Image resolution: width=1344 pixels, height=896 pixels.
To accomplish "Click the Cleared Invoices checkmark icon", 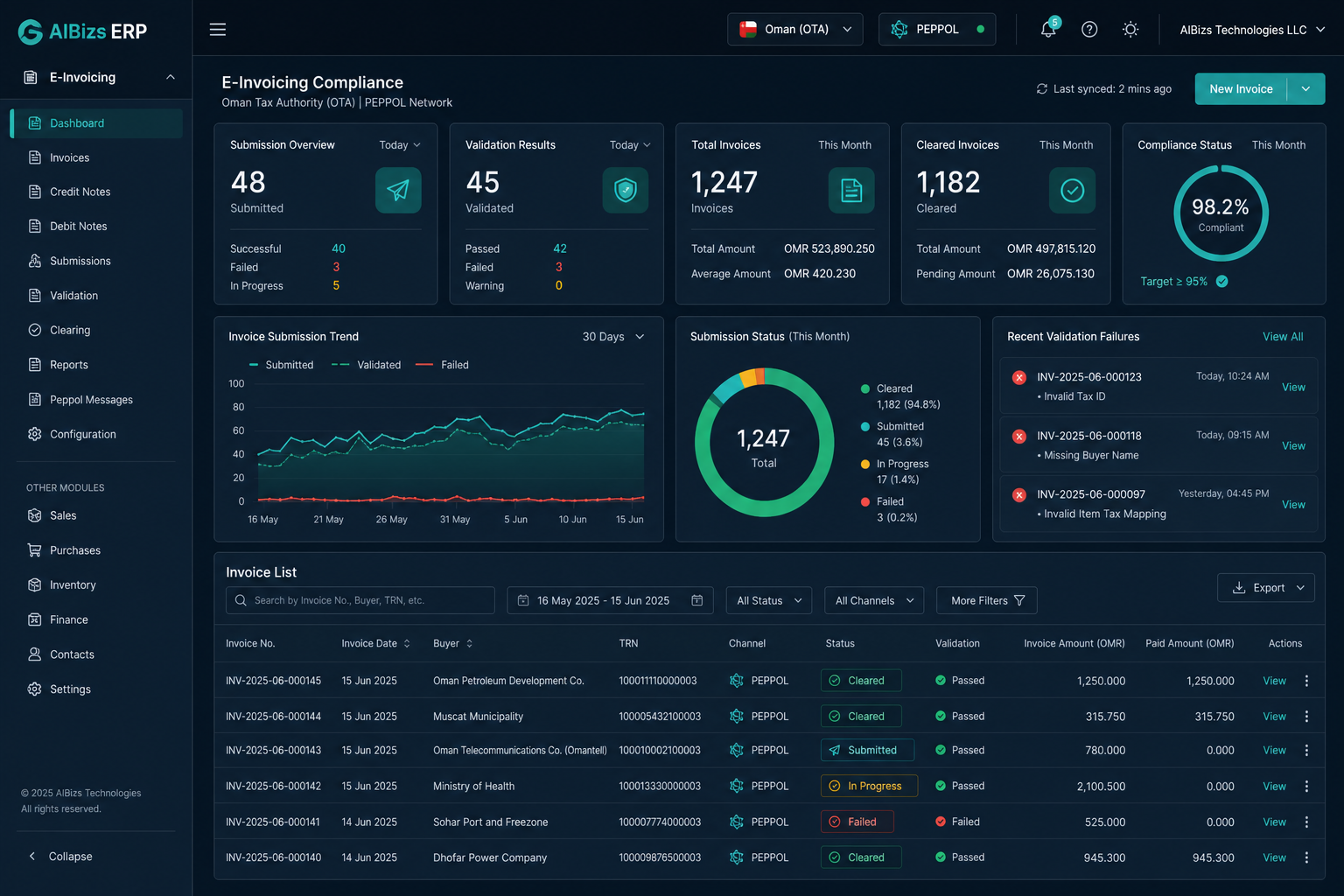I will [1072, 190].
